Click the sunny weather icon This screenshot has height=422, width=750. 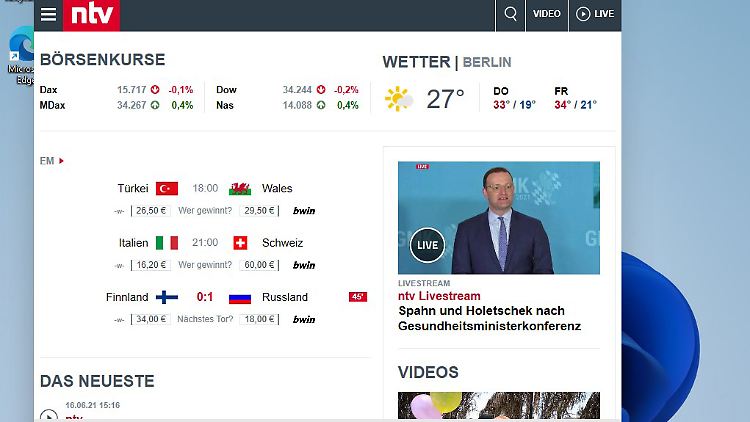tap(398, 98)
